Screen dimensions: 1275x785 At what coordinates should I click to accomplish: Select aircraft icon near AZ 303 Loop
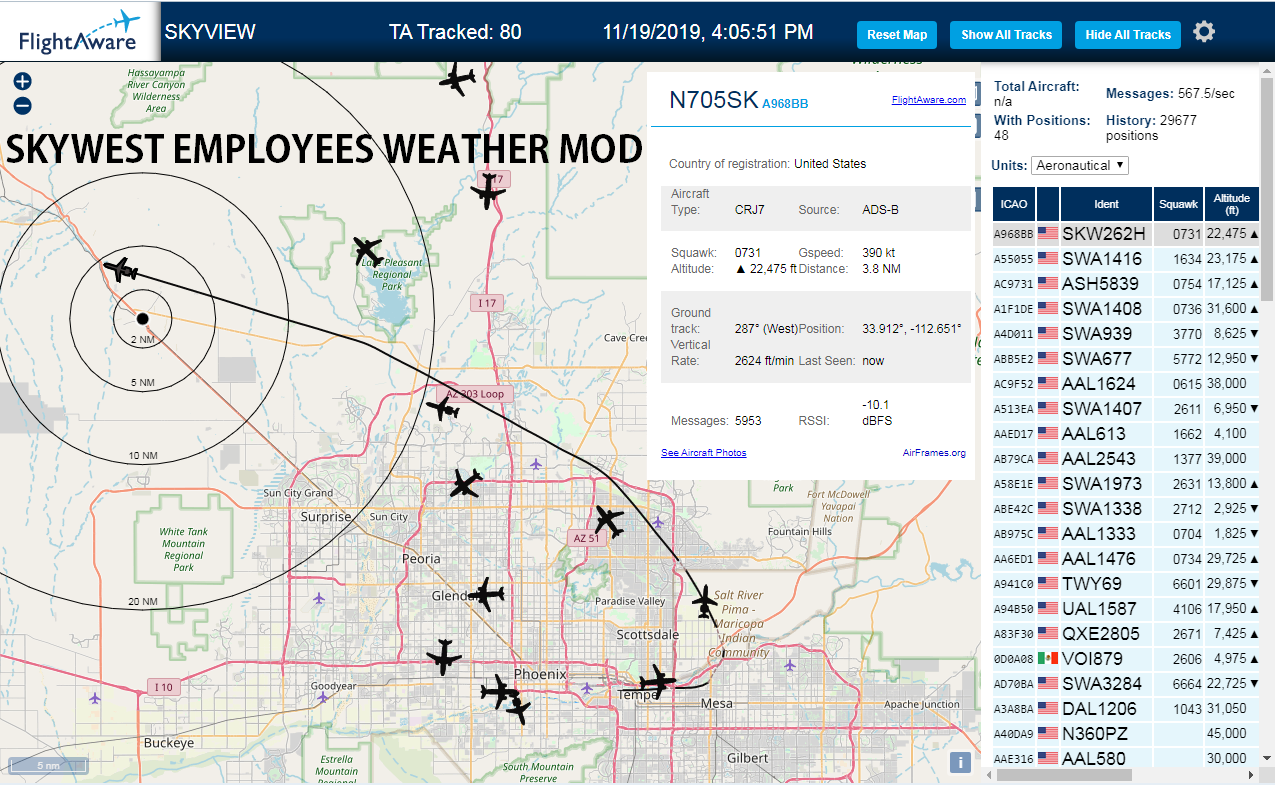pos(442,407)
